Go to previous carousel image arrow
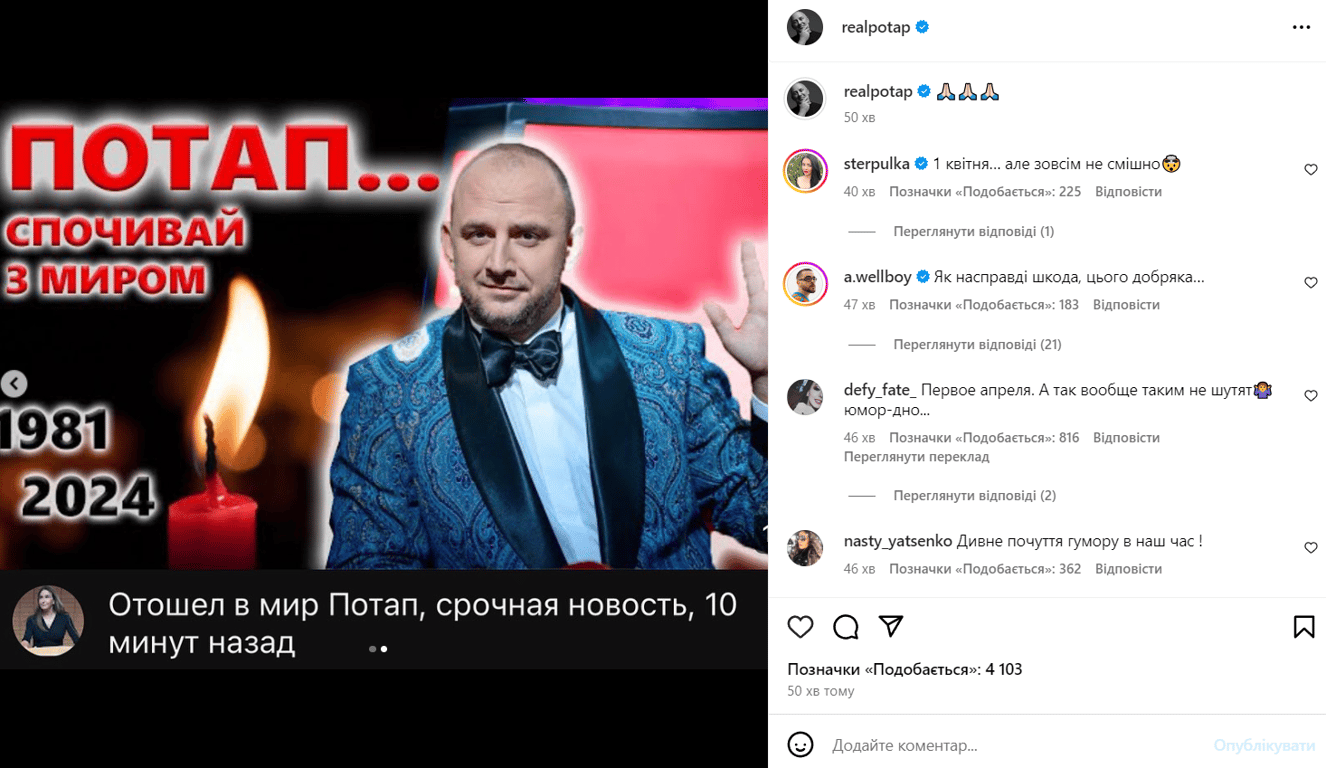This screenshot has width=1326, height=768. pos(14,384)
